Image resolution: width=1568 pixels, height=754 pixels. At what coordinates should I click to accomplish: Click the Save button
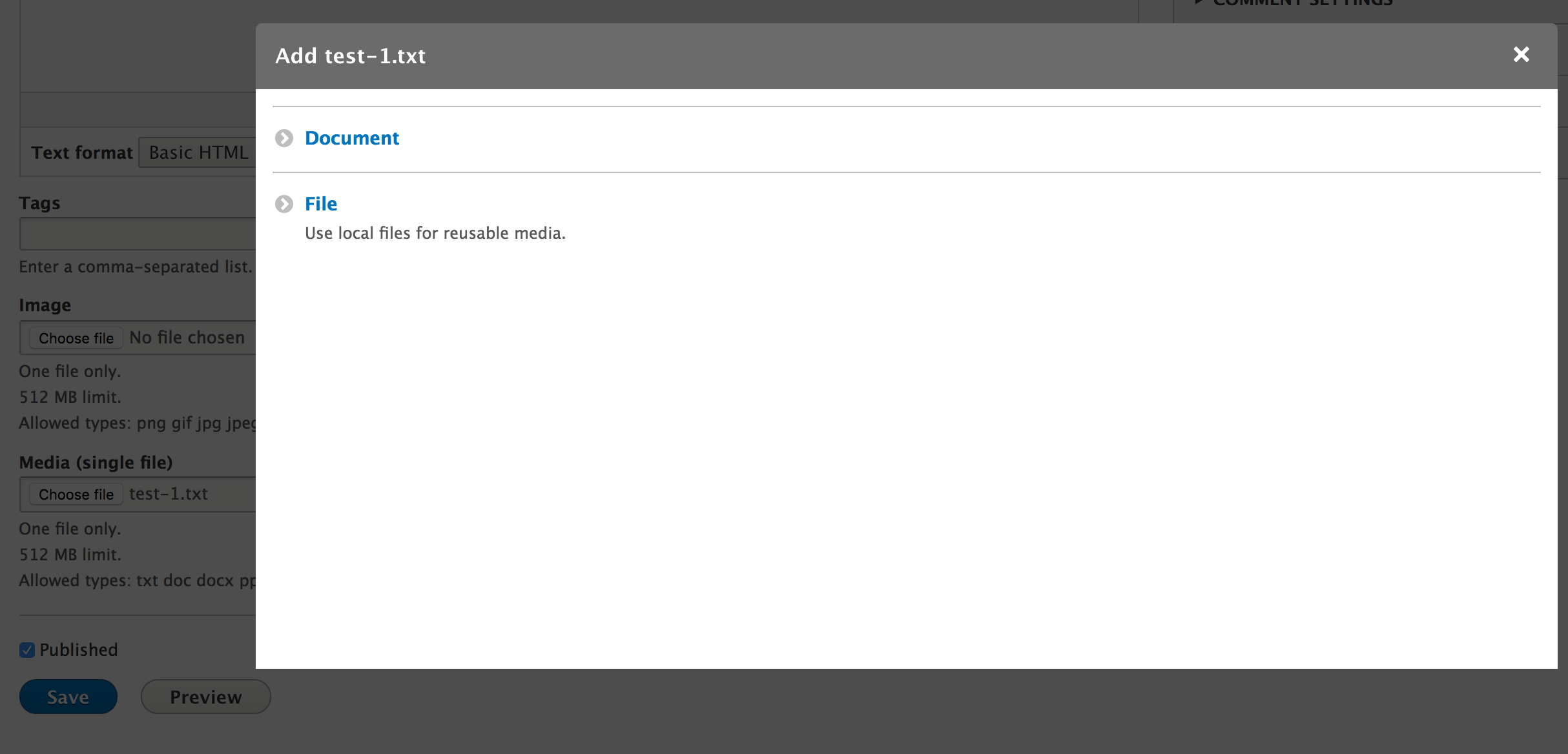[68, 697]
